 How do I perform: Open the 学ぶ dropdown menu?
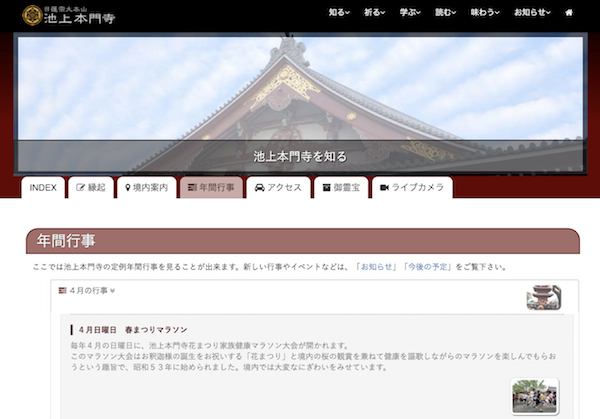[410, 13]
